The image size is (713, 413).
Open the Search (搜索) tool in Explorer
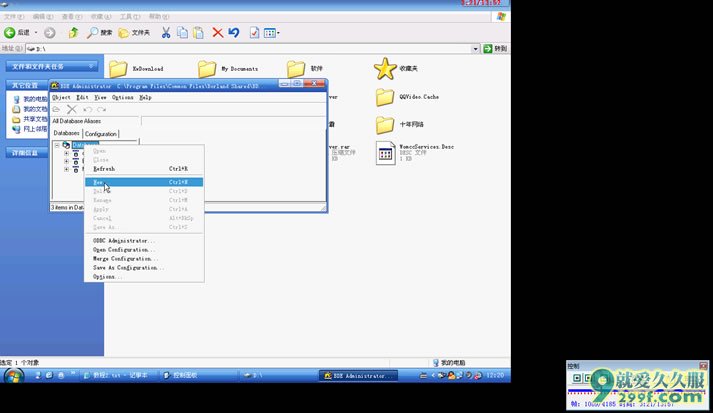coord(100,32)
